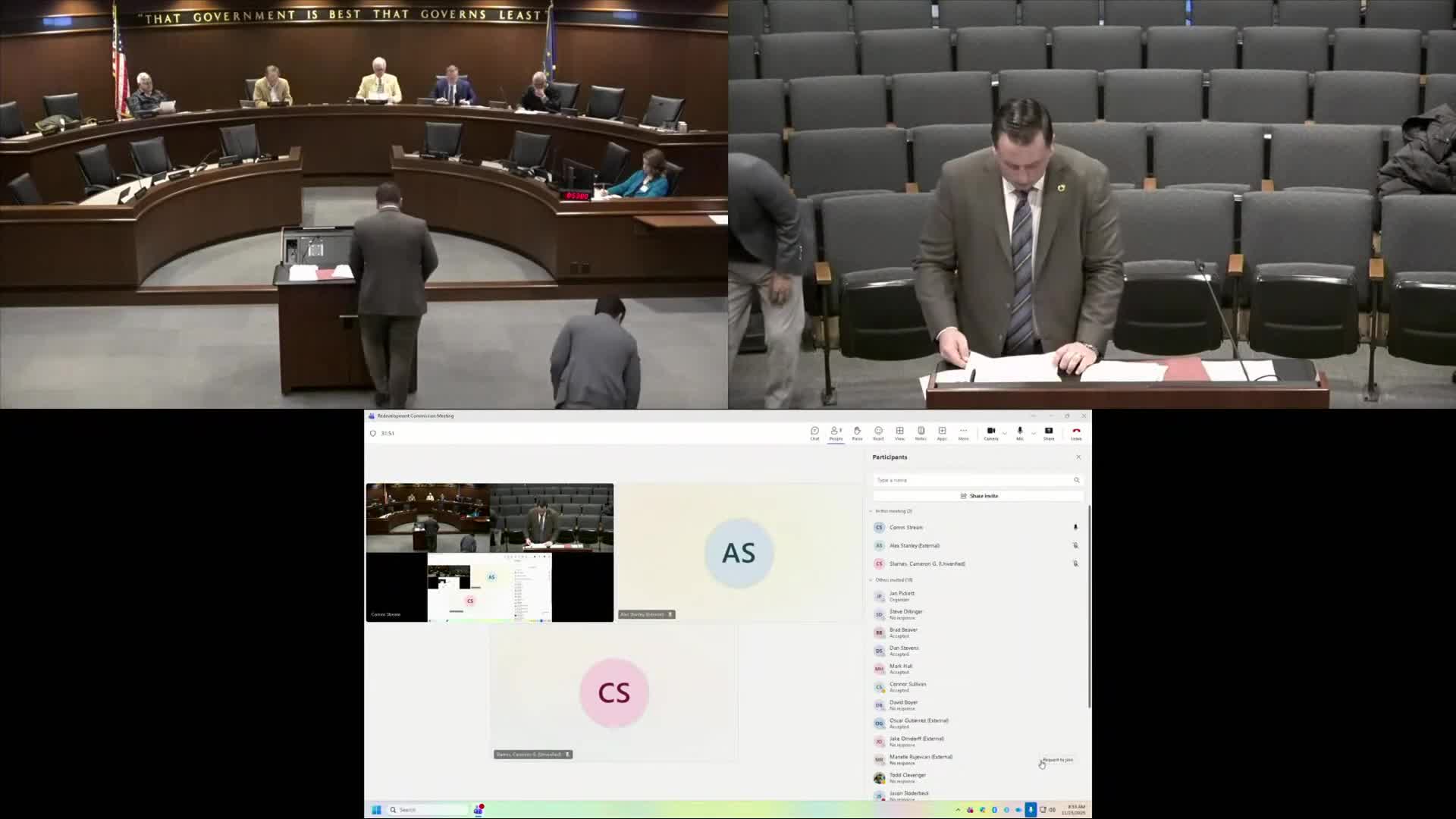Viewport: 1456px width, 819px height.
Task: Leave the meeting
Action: [1076, 432]
